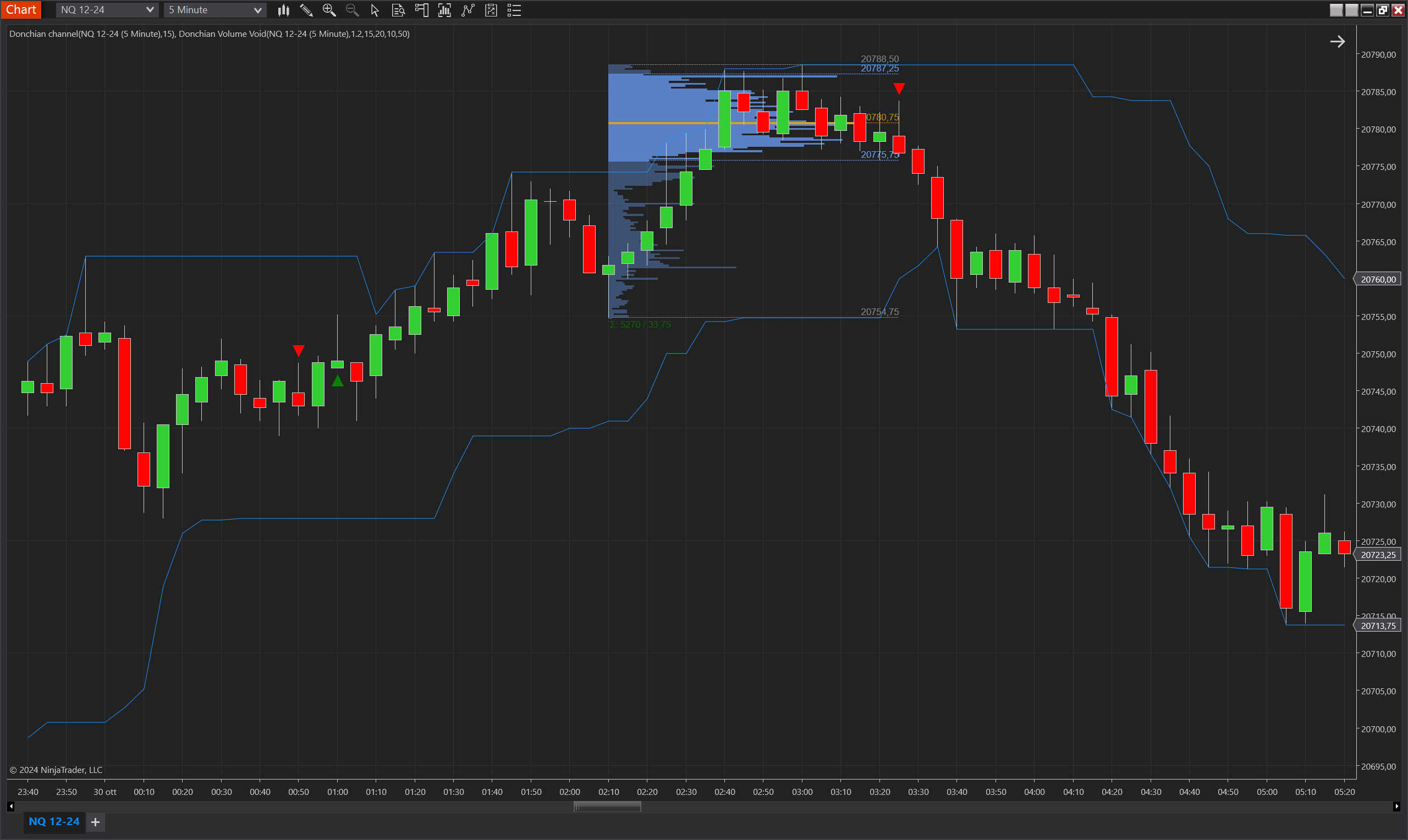Screen dimensions: 1408x840
Task: Click the horizontal scrollbar right arrow
Action: pyautogui.click(x=1396, y=806)
